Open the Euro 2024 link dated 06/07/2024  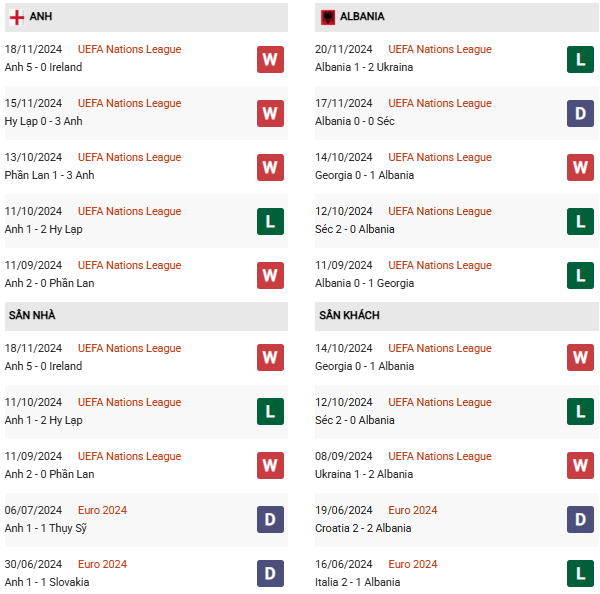pos(102,510)
